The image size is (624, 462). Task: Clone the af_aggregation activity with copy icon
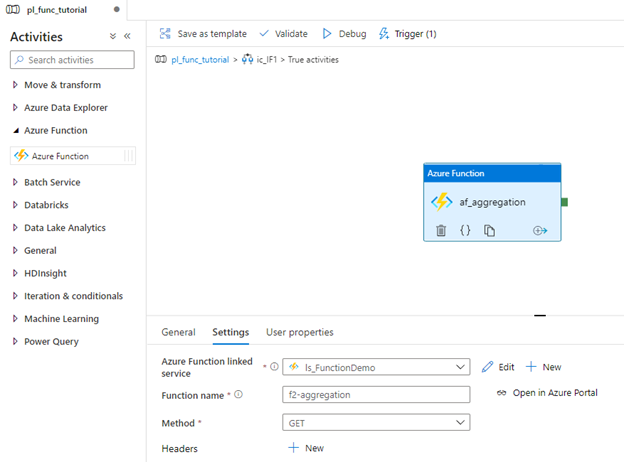point(490,230)
